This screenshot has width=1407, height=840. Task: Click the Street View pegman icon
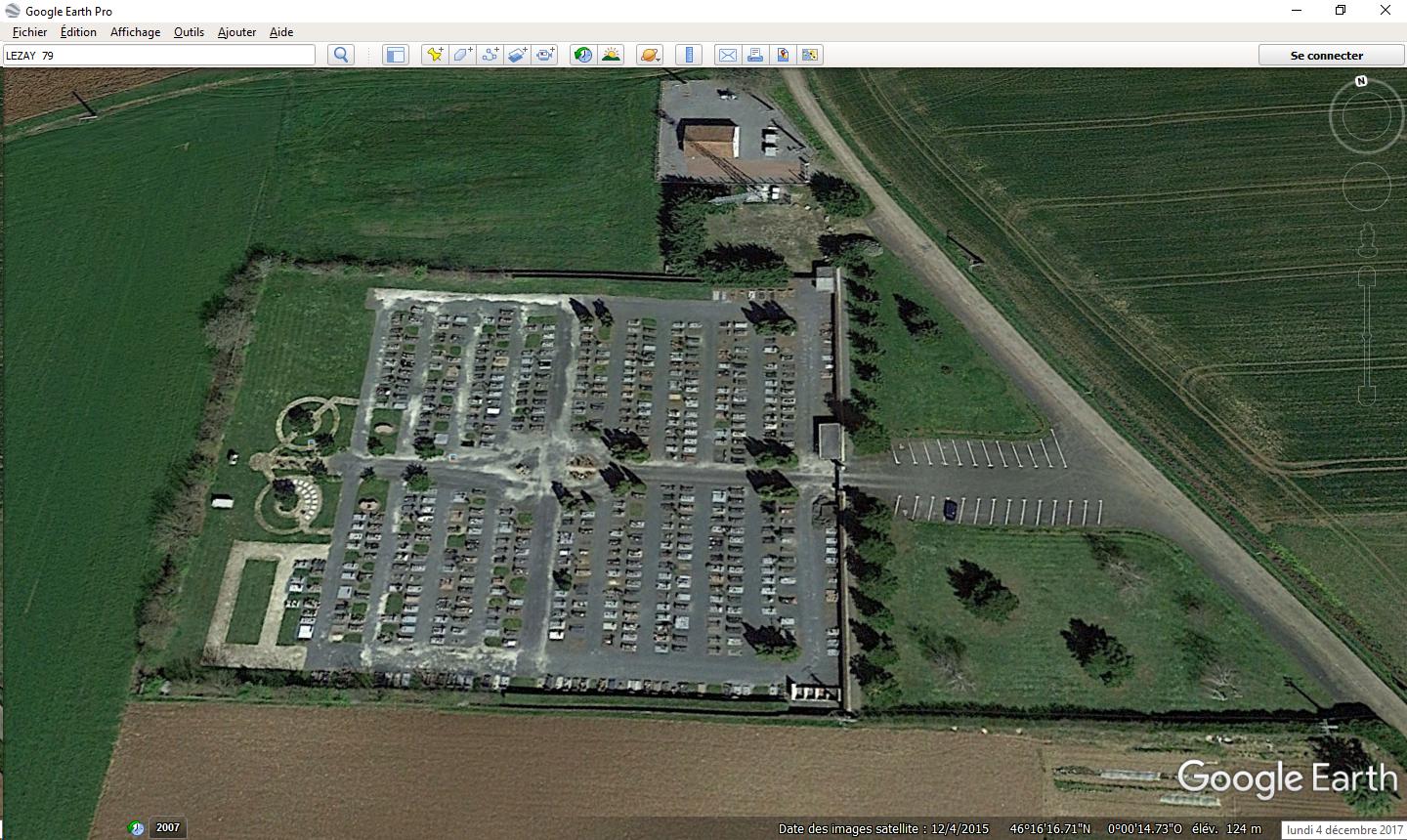click(1366, 238)
